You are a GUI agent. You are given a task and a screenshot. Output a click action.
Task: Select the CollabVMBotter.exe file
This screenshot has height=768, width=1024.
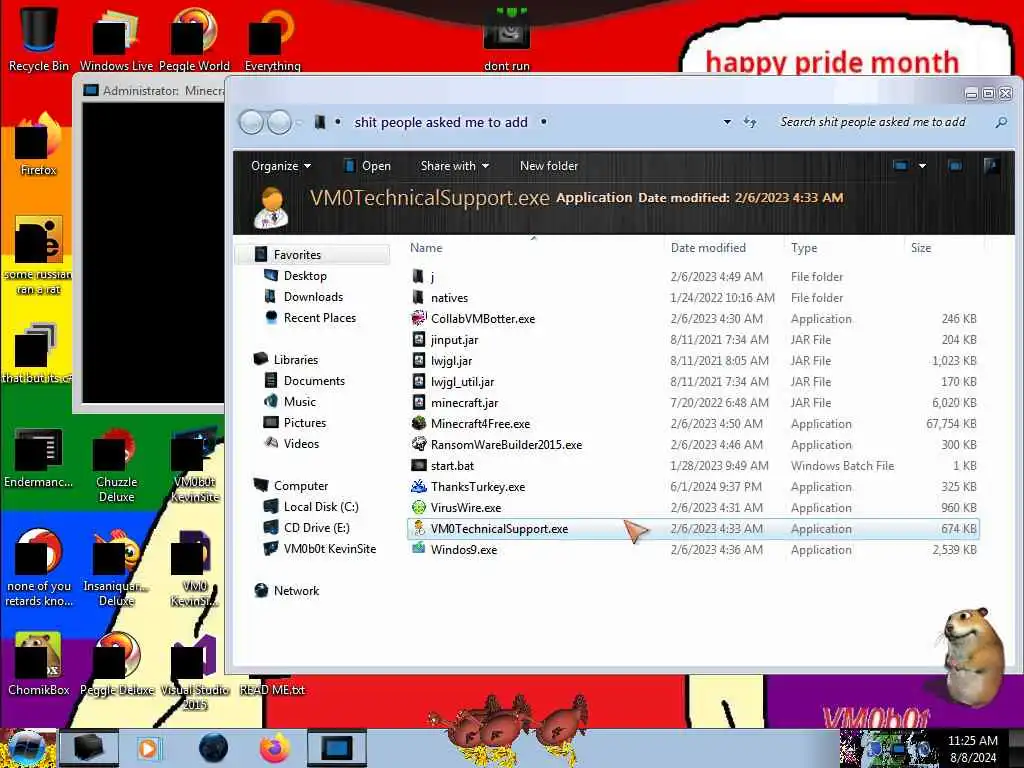point(692,319)
